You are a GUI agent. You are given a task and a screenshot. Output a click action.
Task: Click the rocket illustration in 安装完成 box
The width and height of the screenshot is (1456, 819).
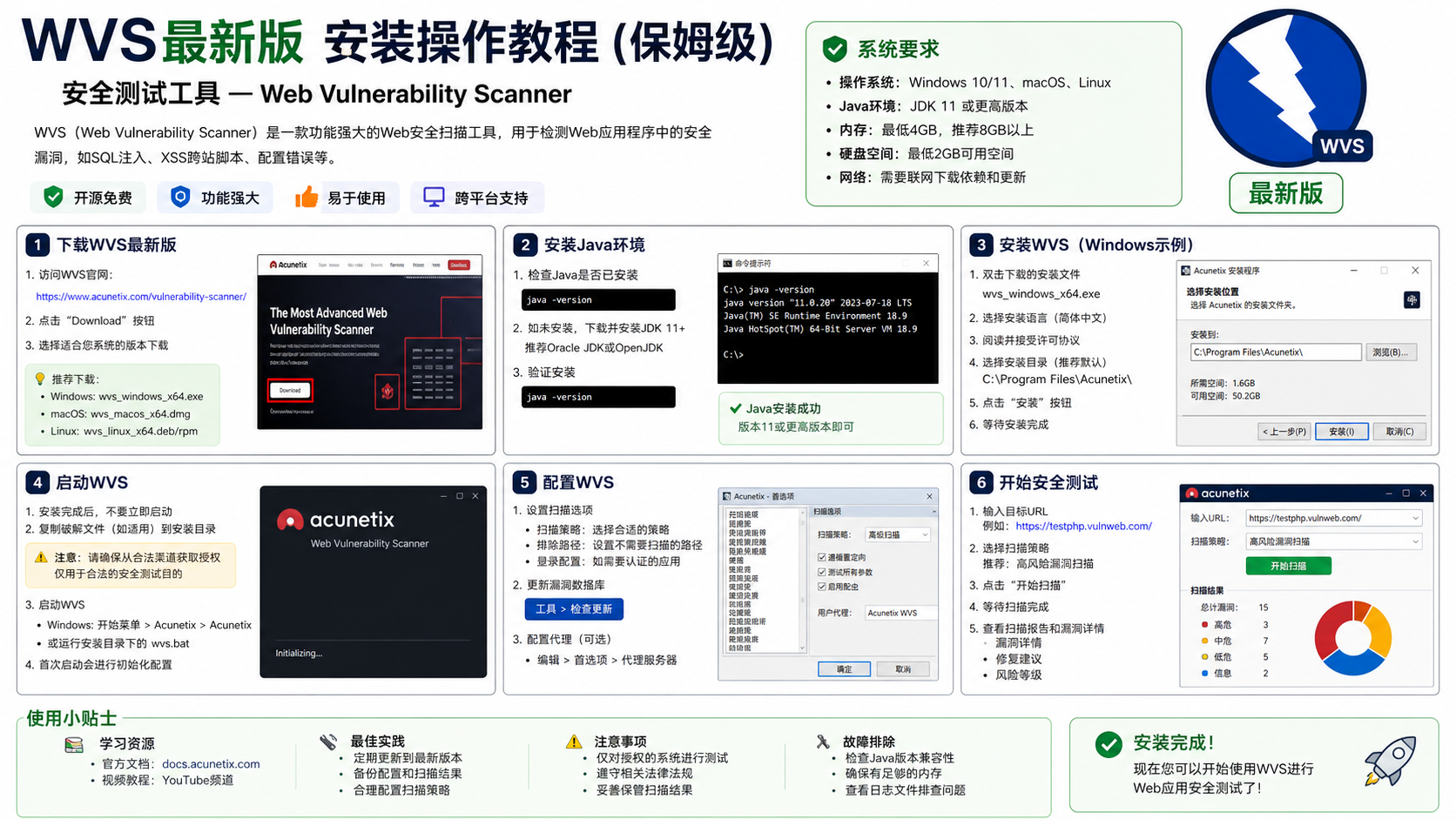(x=1390, y=760)
